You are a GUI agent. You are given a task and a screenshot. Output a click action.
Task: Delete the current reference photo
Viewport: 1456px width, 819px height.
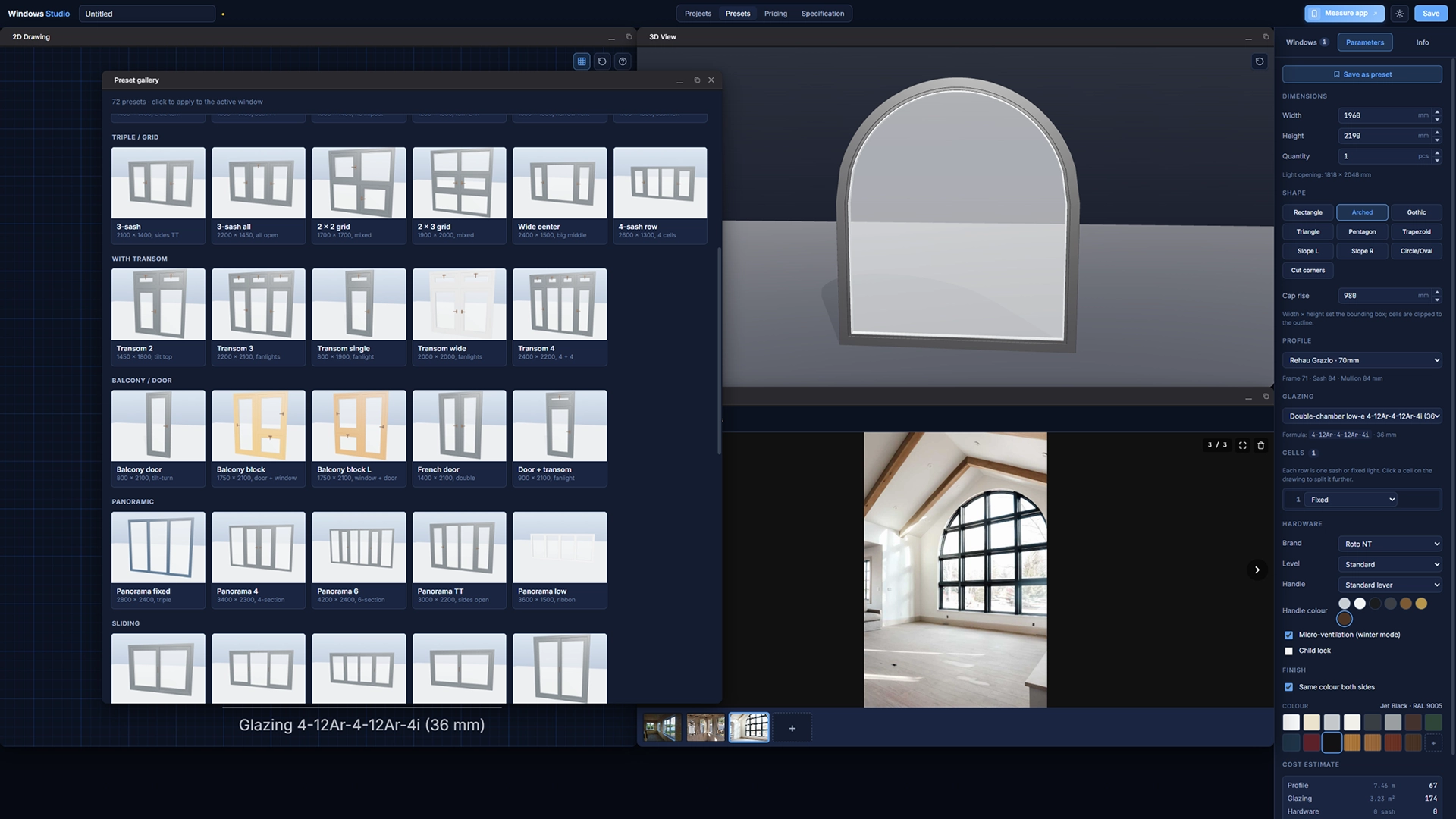(1261, 445)
